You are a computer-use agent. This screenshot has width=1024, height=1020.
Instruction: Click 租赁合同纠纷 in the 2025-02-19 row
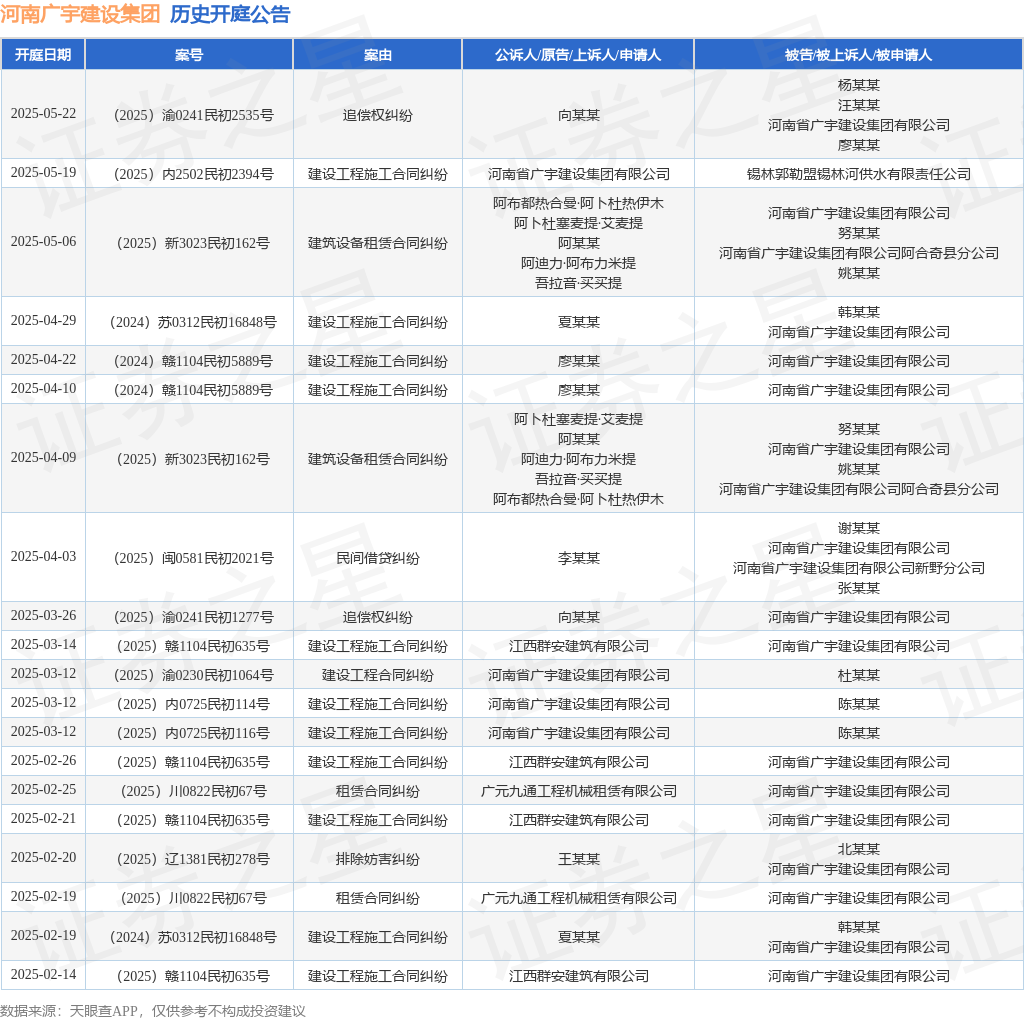(377, 898)
